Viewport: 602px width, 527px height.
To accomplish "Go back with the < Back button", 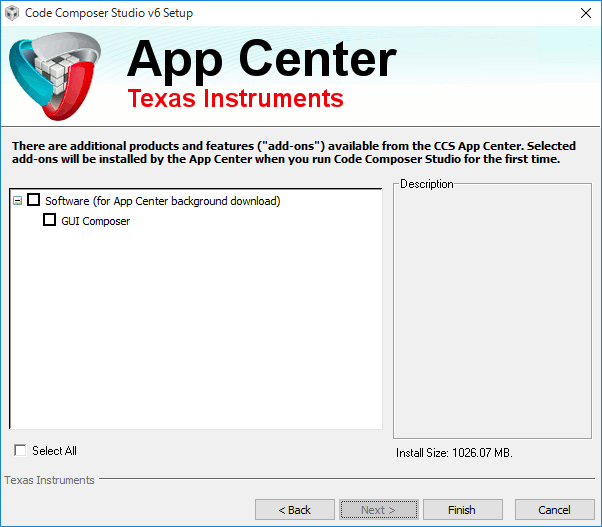I will (294, 510).
